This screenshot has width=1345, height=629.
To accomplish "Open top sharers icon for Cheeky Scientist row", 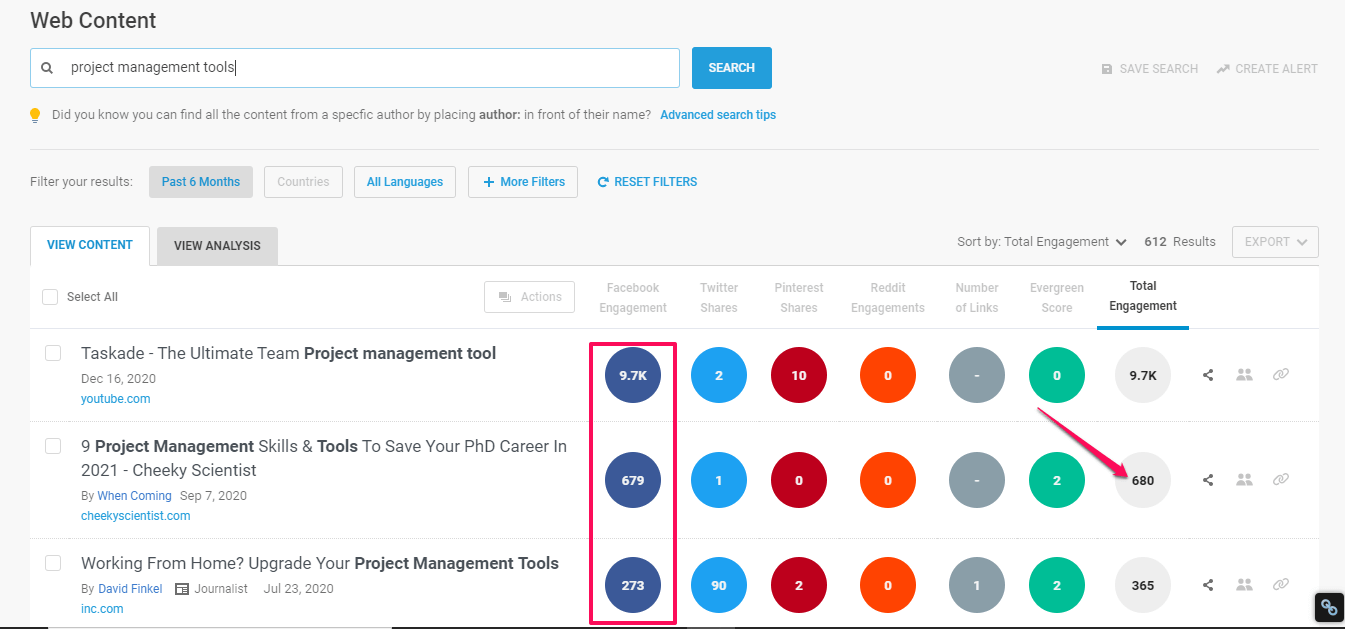I will 1244,480.
